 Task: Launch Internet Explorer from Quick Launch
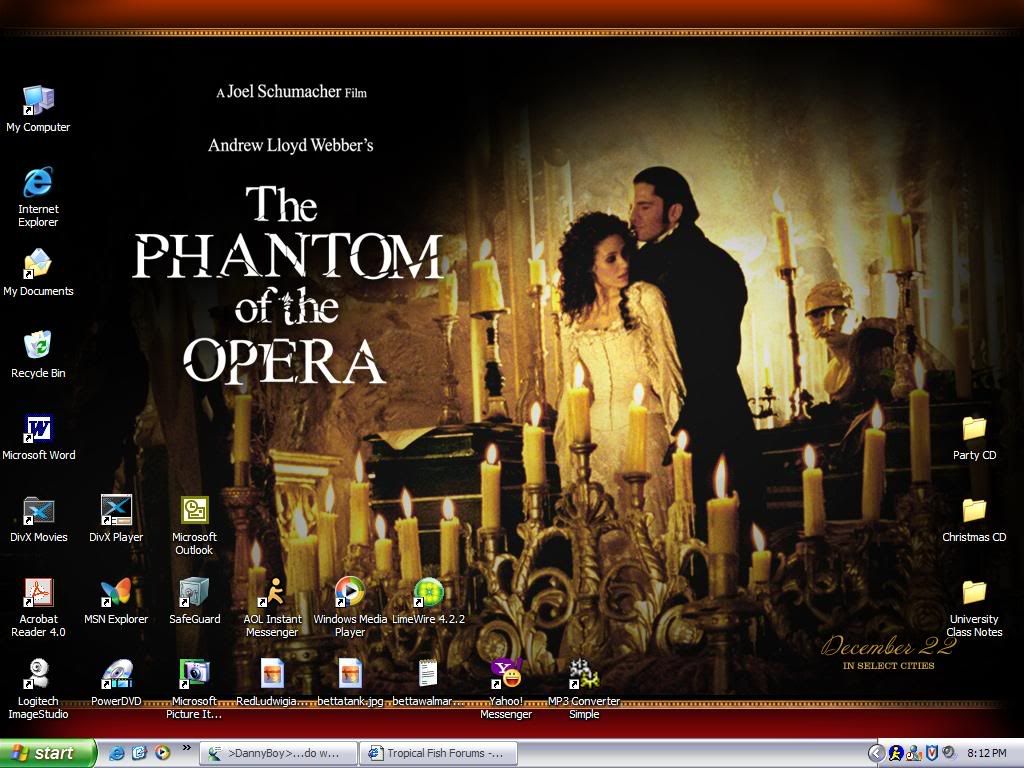[x=116, y=753]
